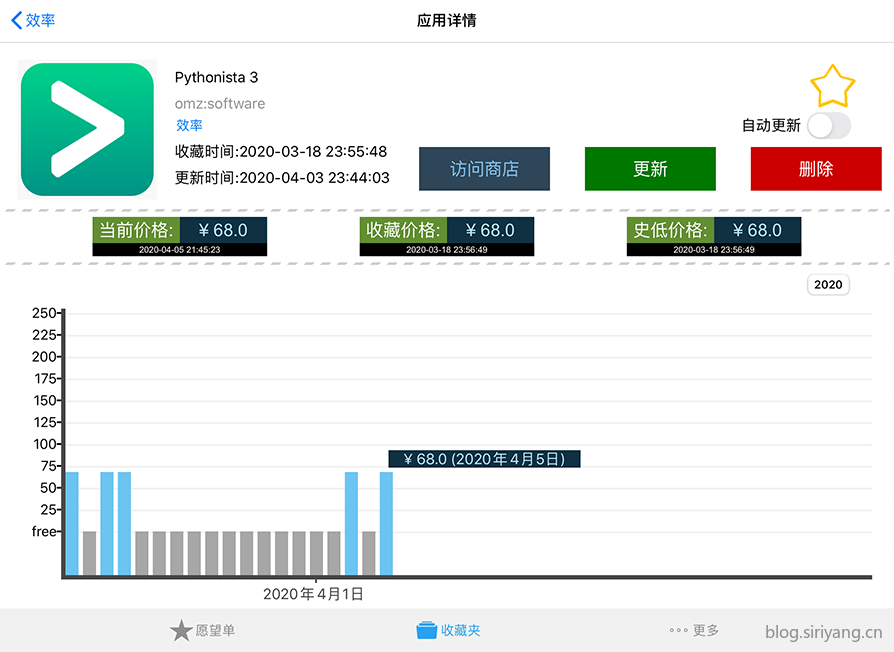
Task: Select the last blue bar in chart
Action: click(x=386, y=523)
